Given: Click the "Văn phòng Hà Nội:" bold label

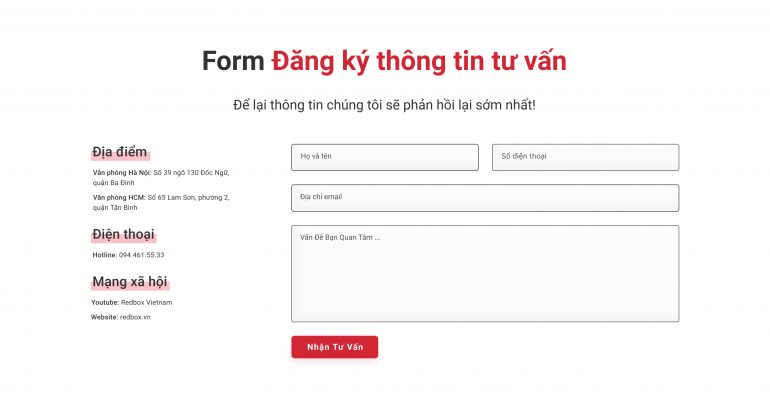Looking at the screenshot, I should tap(122, 173).
